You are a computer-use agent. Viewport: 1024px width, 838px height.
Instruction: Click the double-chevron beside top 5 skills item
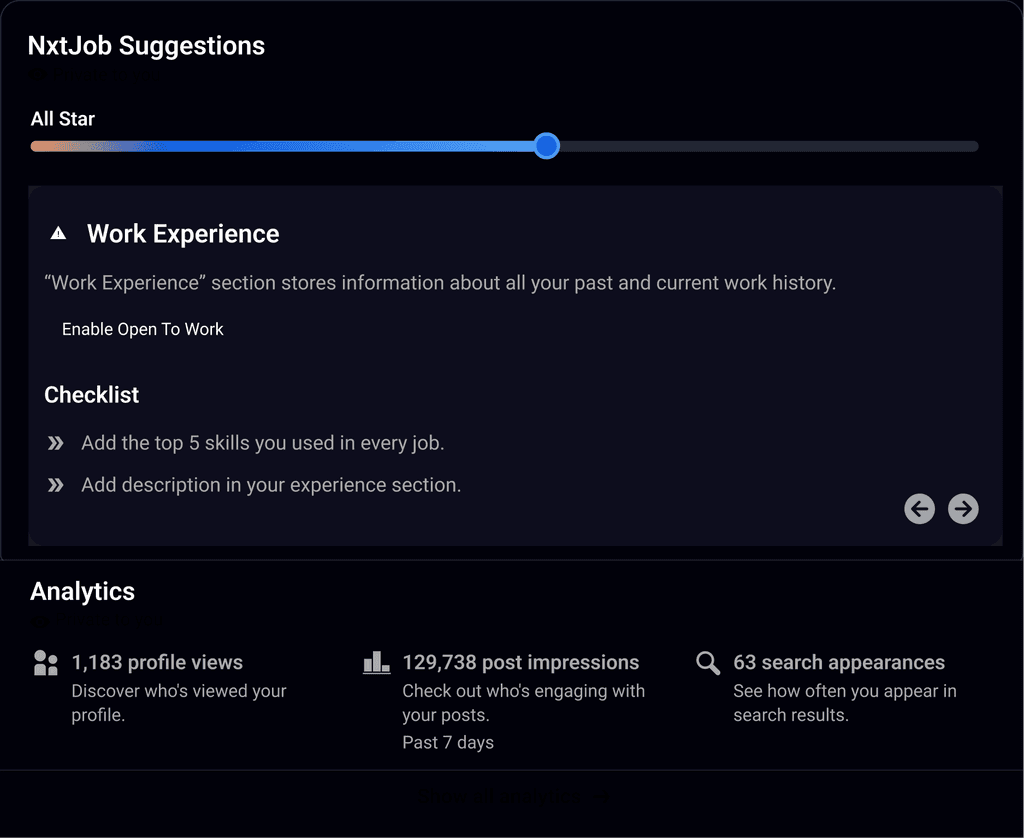click(55, 442)
